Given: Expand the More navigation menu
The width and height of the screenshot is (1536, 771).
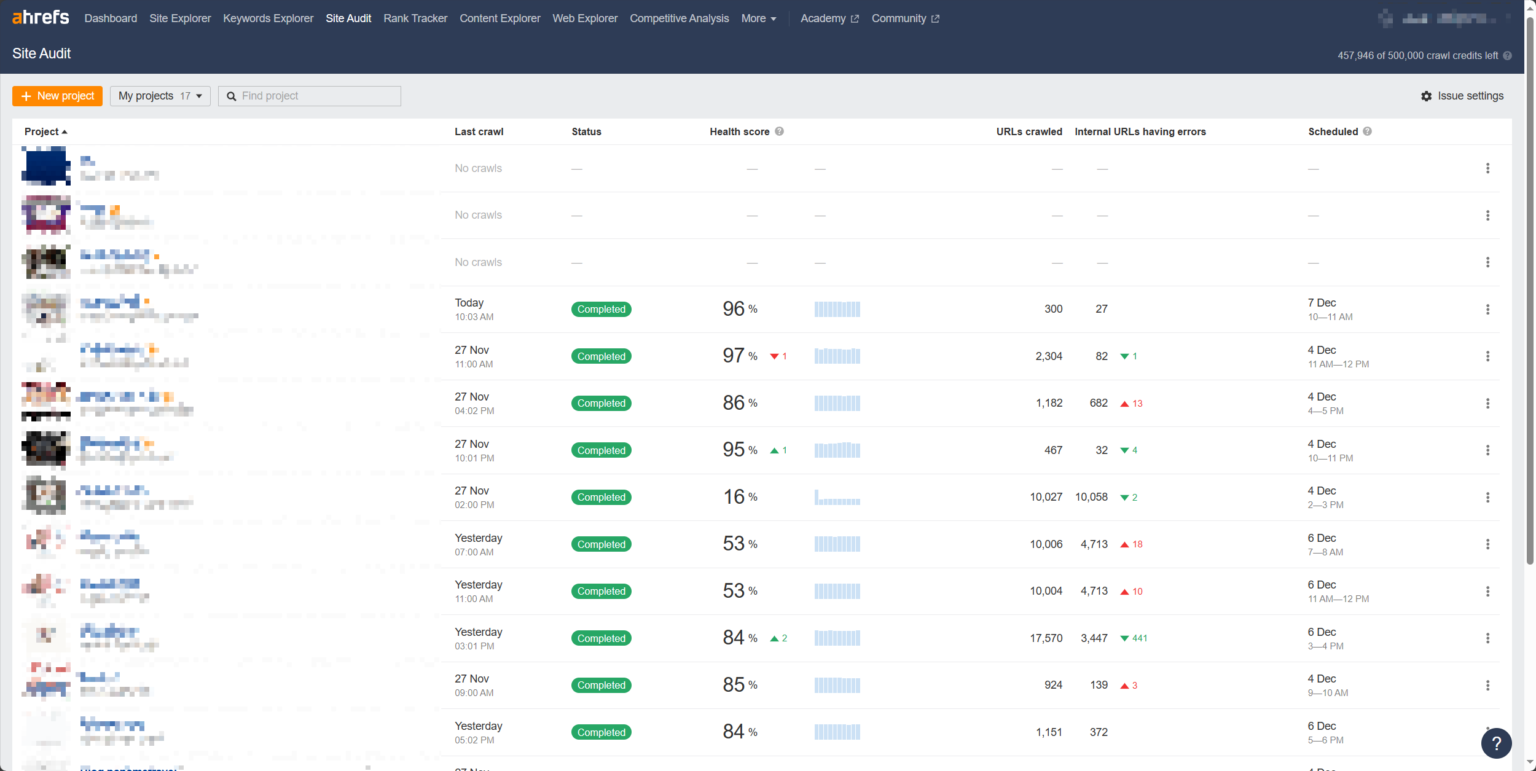Looking at the screenshot, I should point(758,18).
